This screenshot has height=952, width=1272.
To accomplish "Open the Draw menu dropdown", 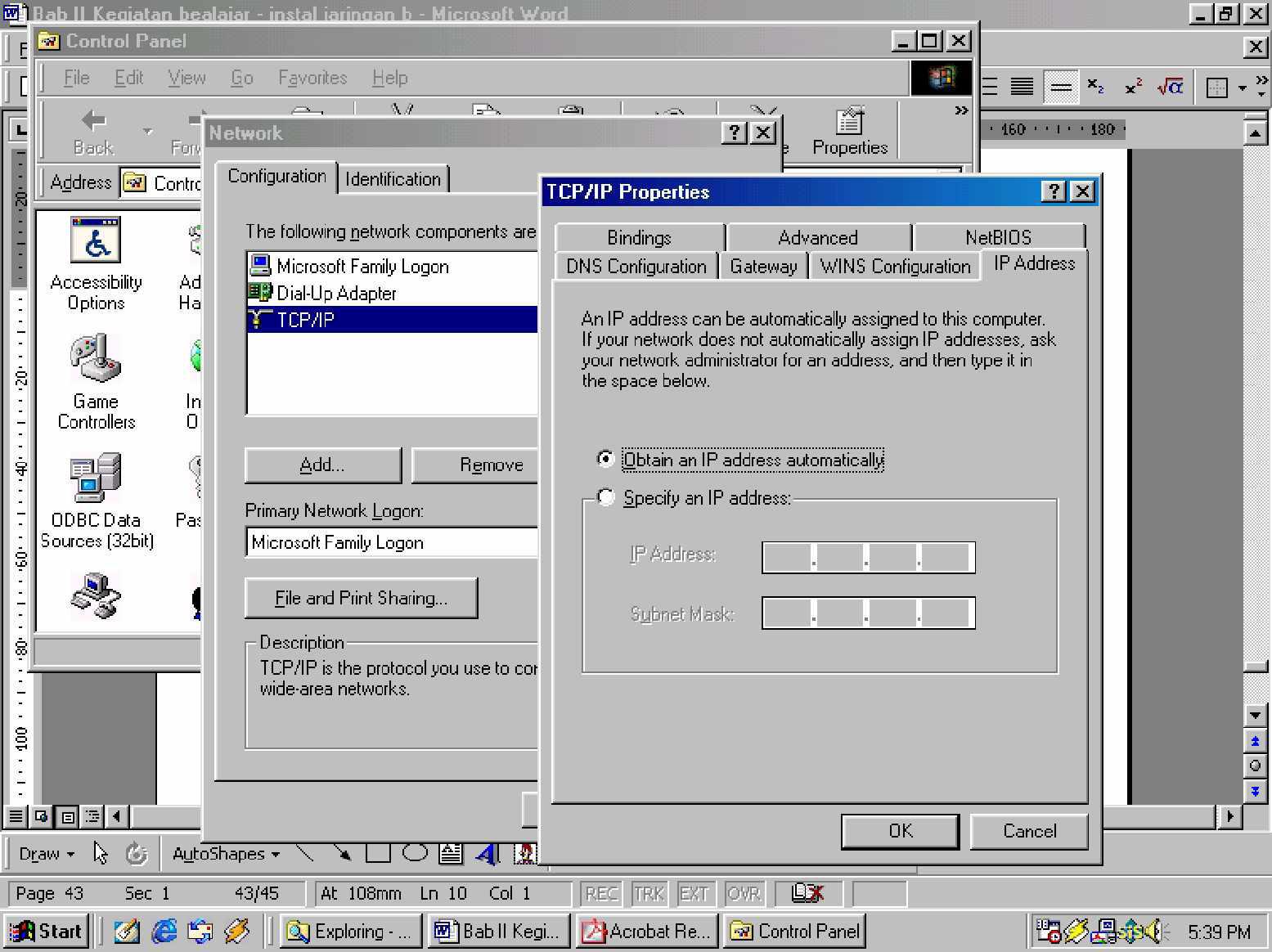I will [x=46, y=854].
